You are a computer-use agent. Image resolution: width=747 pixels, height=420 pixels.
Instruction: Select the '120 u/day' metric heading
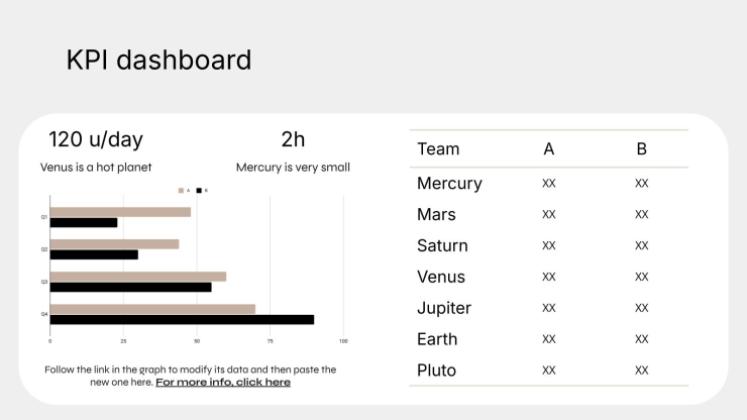coord(96,140)
